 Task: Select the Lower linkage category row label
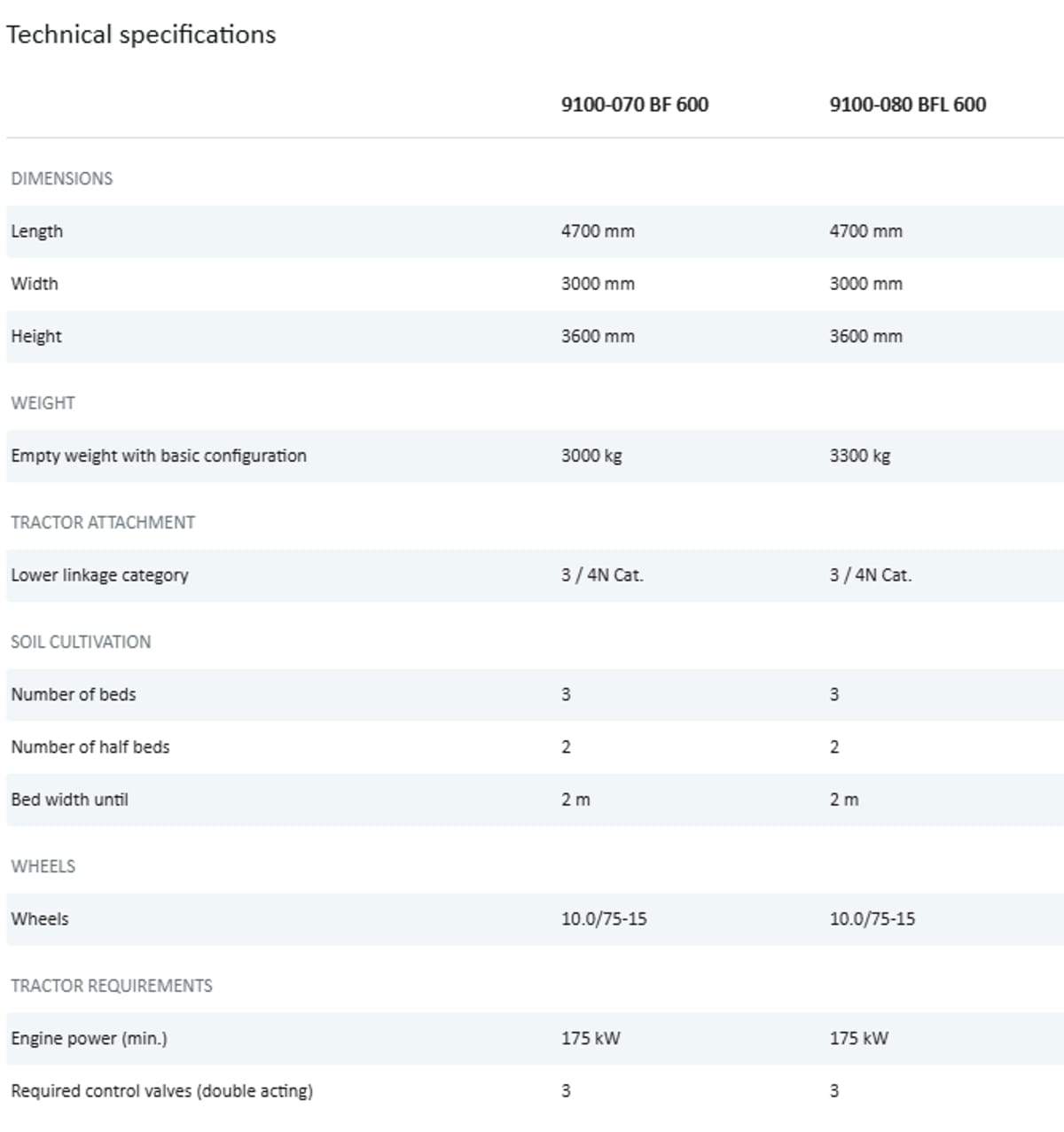tap(99, 575)
